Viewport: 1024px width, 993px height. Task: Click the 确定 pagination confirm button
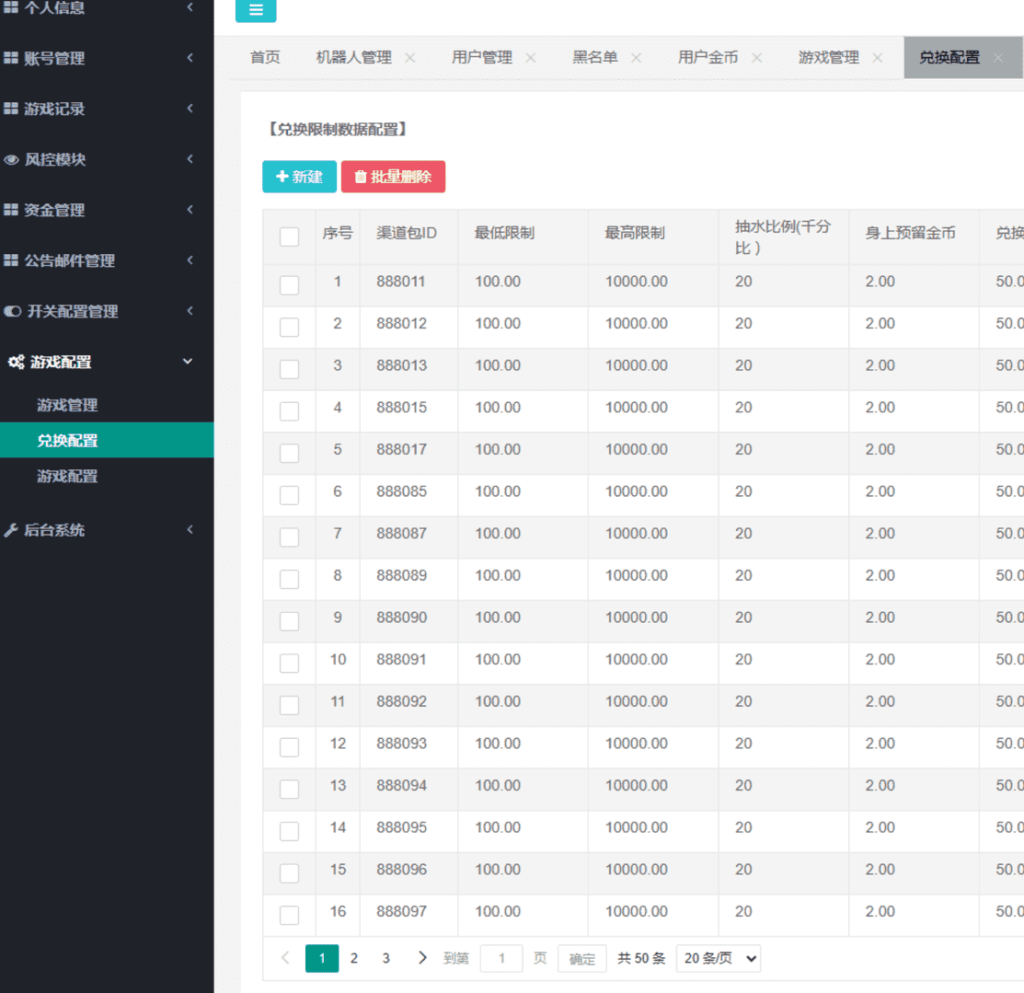(581, 958)
